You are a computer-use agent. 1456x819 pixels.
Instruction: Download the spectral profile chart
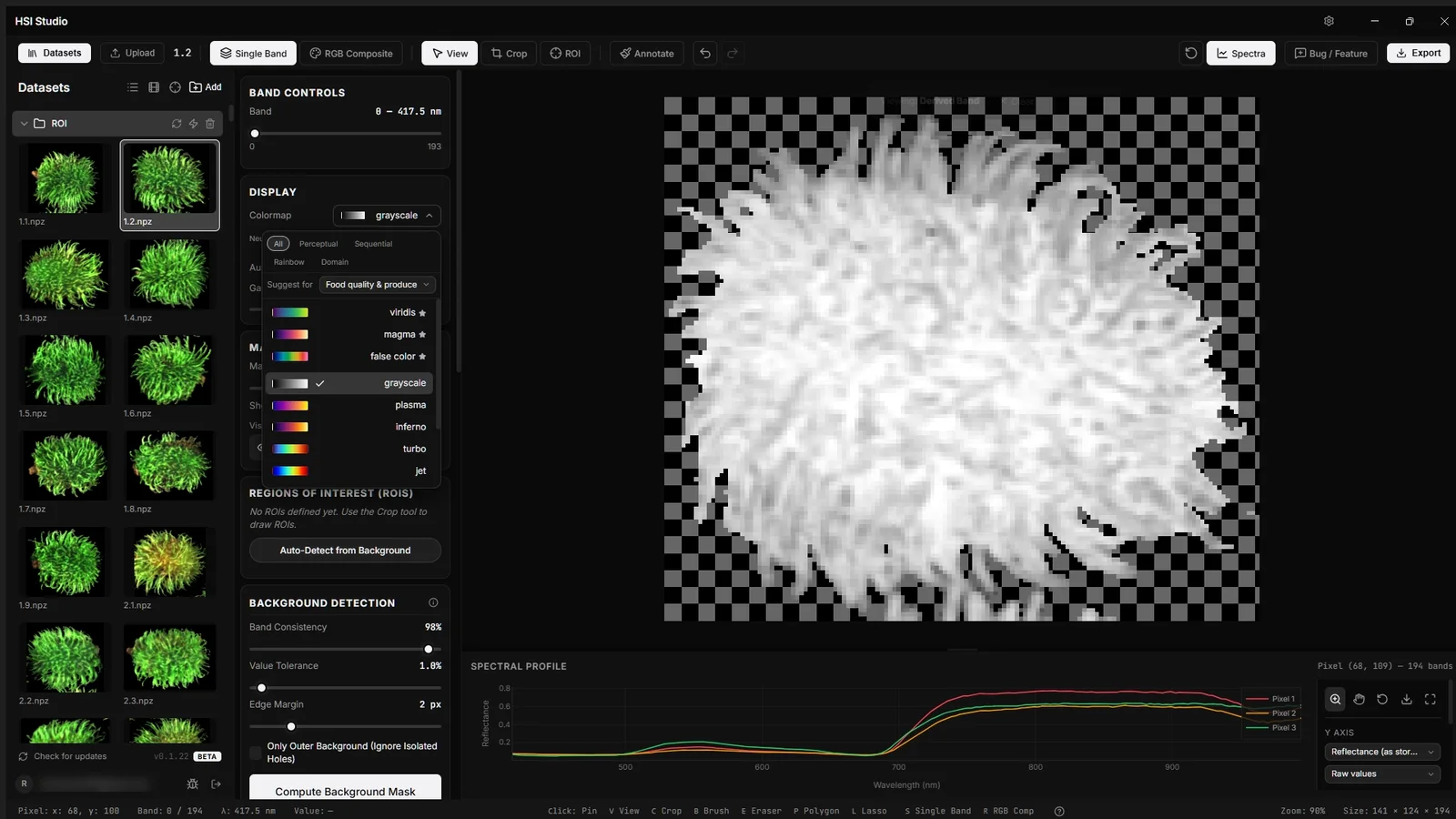(1406, 699)
